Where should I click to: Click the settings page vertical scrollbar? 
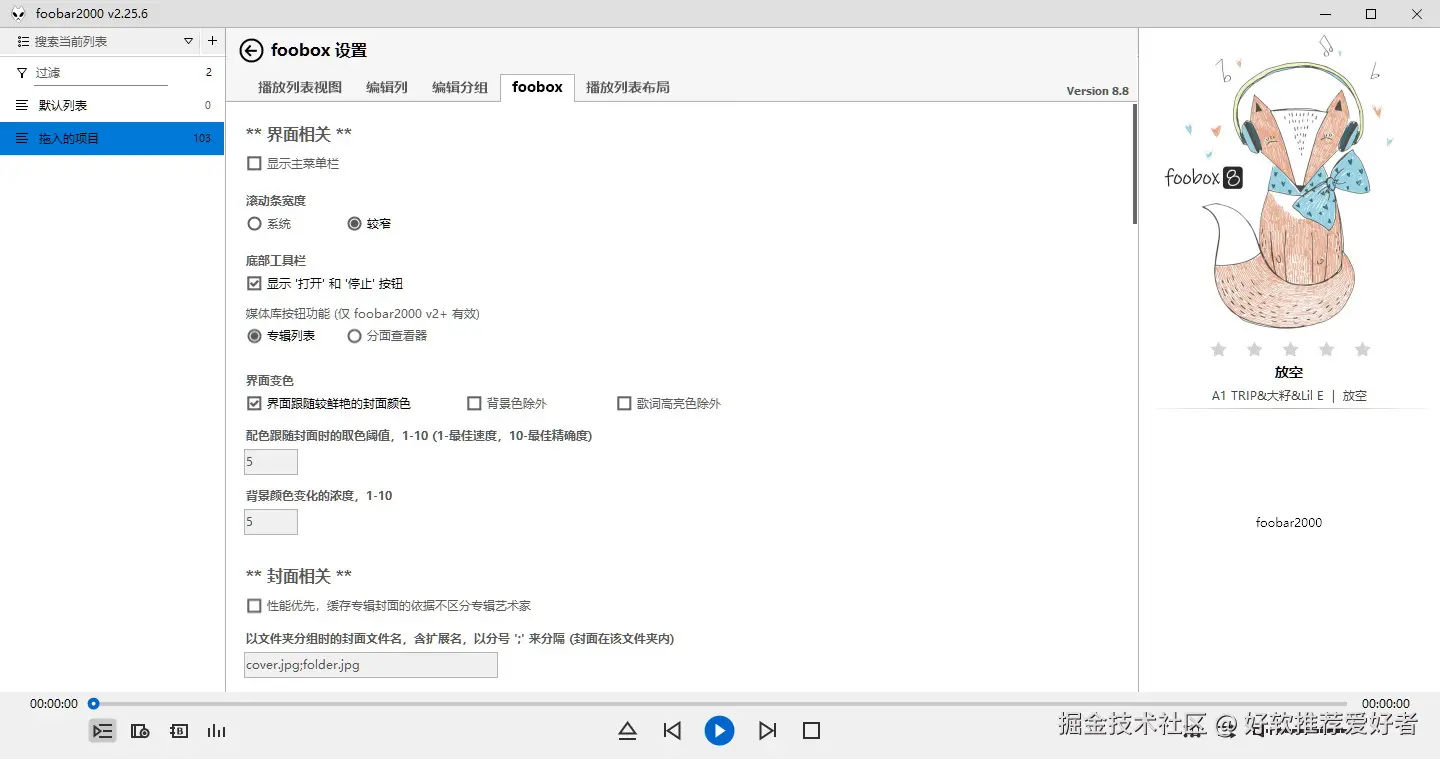coord(1135,164)
